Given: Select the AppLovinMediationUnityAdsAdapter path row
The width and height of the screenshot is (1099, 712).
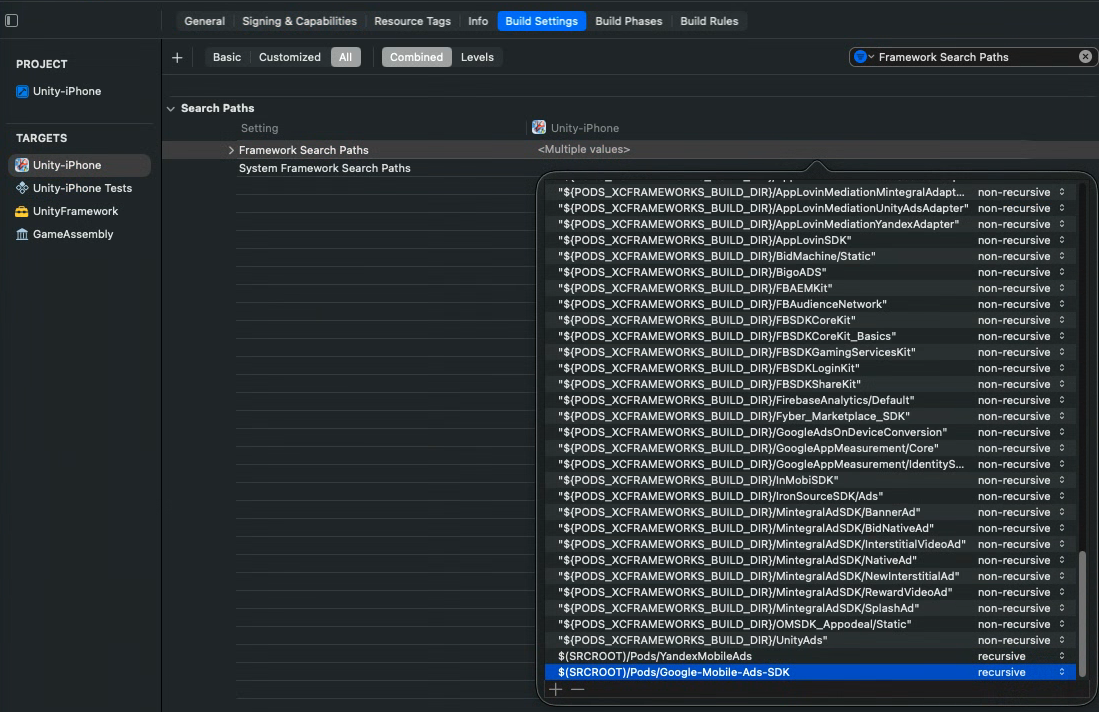Looking at the screenshot, I should [810, 208].
